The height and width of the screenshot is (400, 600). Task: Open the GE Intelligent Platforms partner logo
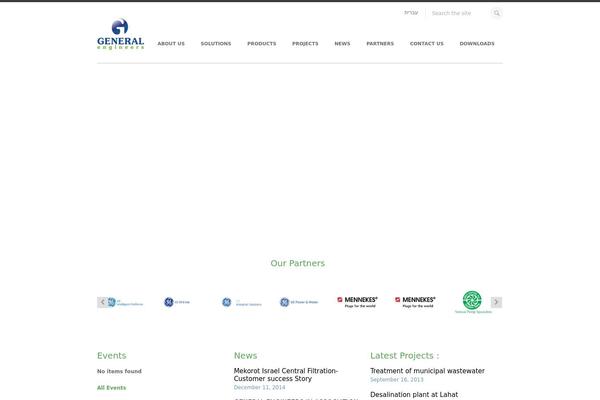click(126, 302)
